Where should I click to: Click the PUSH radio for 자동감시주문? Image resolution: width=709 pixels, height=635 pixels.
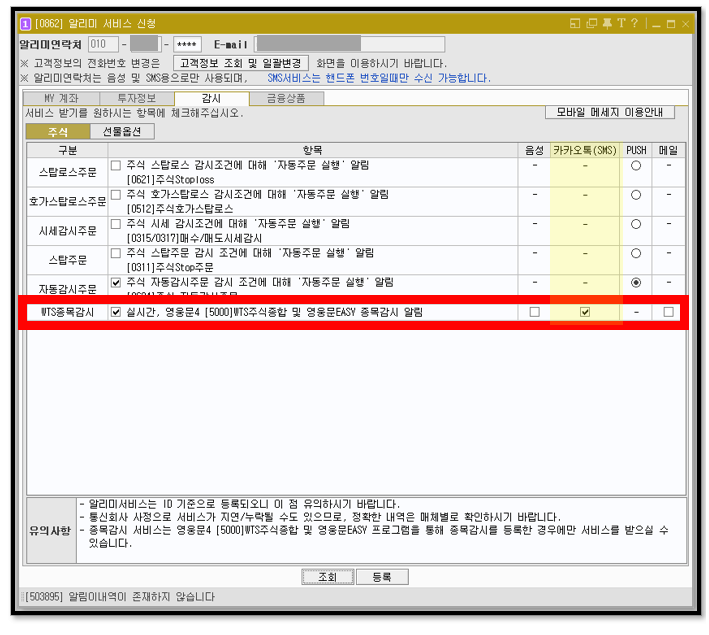tap(636, 283)
